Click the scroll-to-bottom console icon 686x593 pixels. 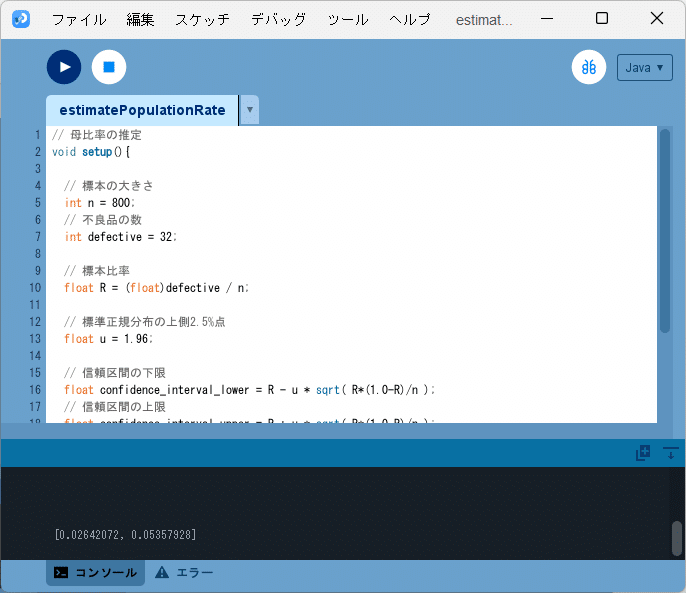click(x=670, y=453)
